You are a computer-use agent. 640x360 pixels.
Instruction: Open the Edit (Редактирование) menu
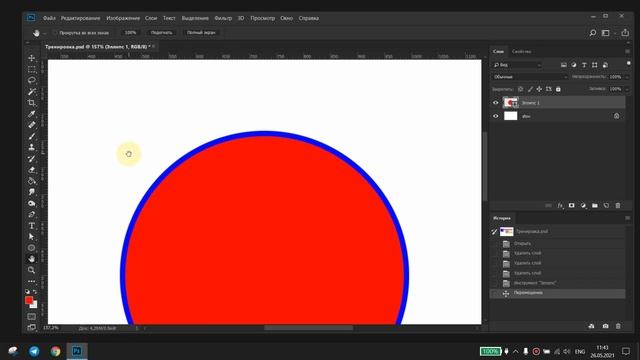coord(80,18)
